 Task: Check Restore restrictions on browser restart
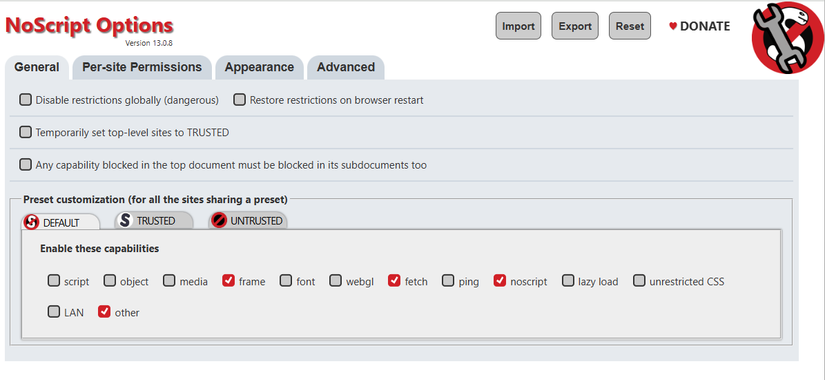click(239, 100)
